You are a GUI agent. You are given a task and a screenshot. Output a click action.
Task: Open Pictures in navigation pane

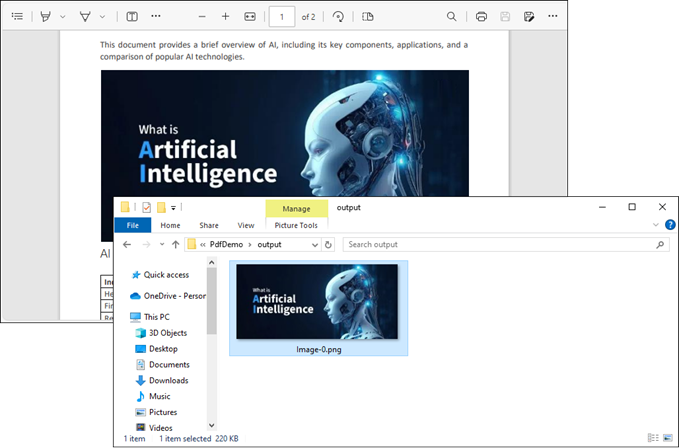point(156,412)
